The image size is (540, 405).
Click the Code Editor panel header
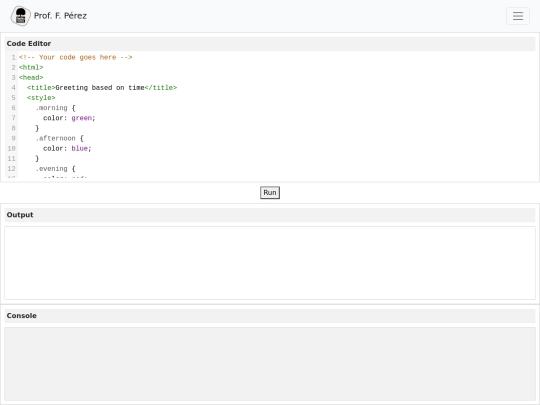[x=270, y=44]
